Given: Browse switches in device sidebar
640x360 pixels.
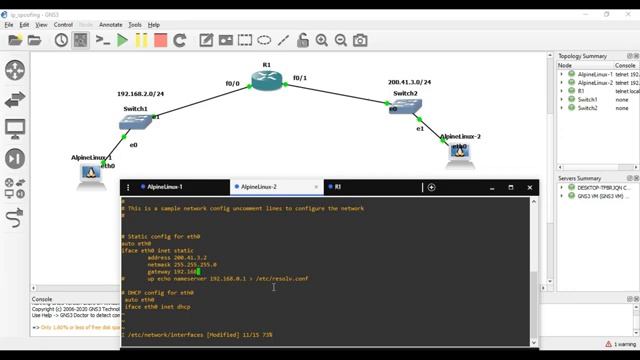Looking at the screenshot, I should point(15,100).
